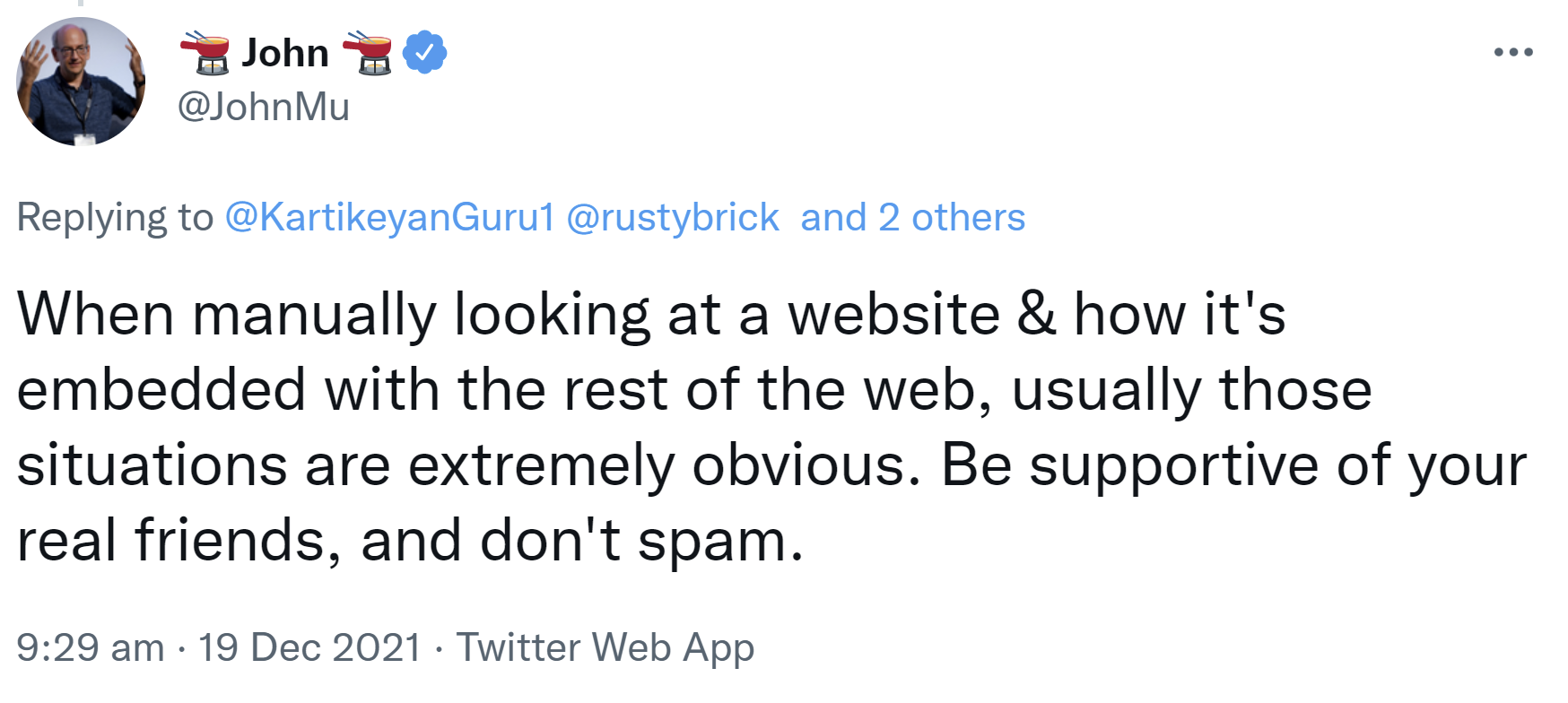The width and height of the screenshot is (1568, 703).
Task: Expand options via the ellipsis control
Action: pyautogui.click(x=1512, y=51)
